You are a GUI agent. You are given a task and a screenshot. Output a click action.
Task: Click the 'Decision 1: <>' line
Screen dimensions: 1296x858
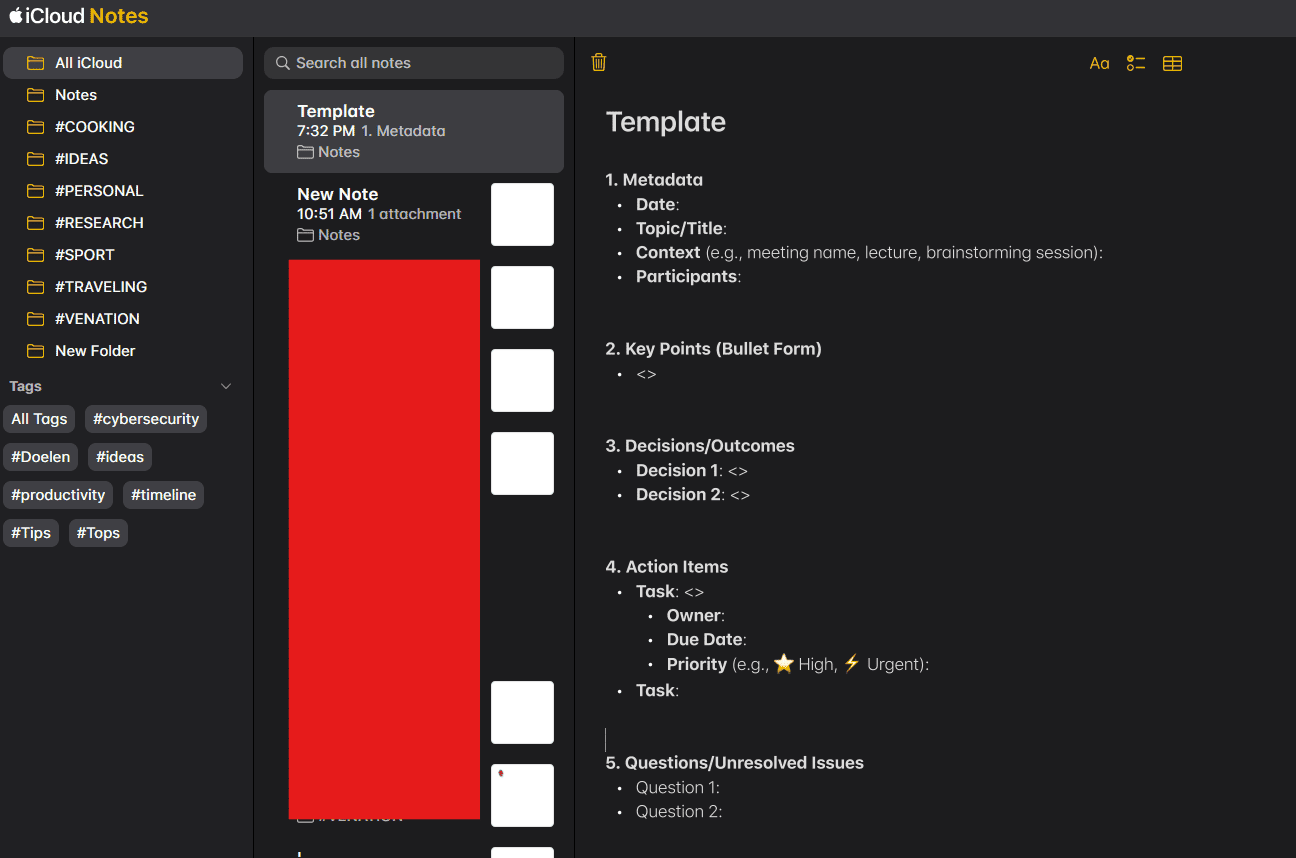(x=692, y=470)
